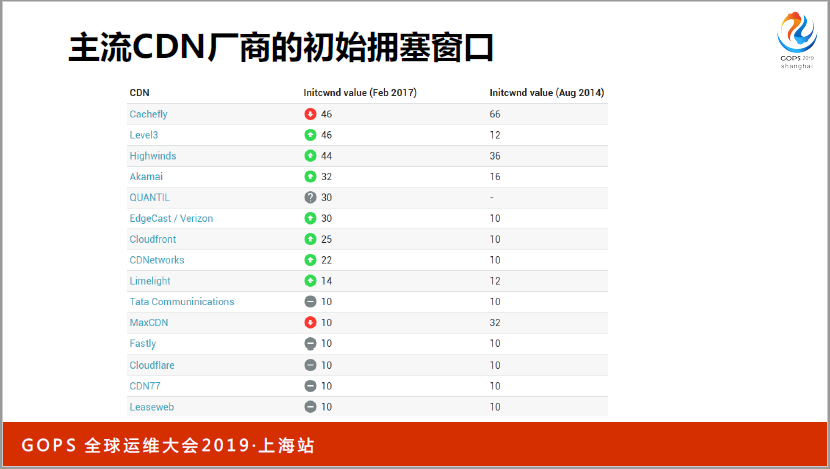Click the GOPS 2019 Shanghai logo
This screenshot has width=830, height=469.
click(x=797, y=40)
